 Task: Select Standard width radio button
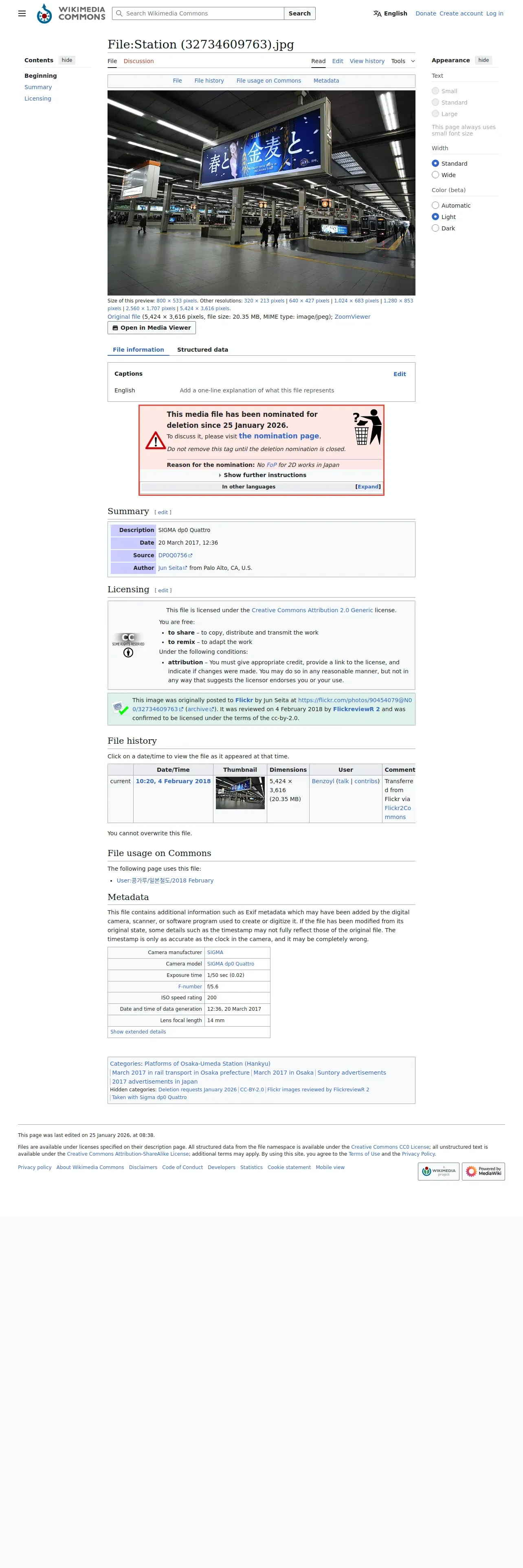pos(435,163)
